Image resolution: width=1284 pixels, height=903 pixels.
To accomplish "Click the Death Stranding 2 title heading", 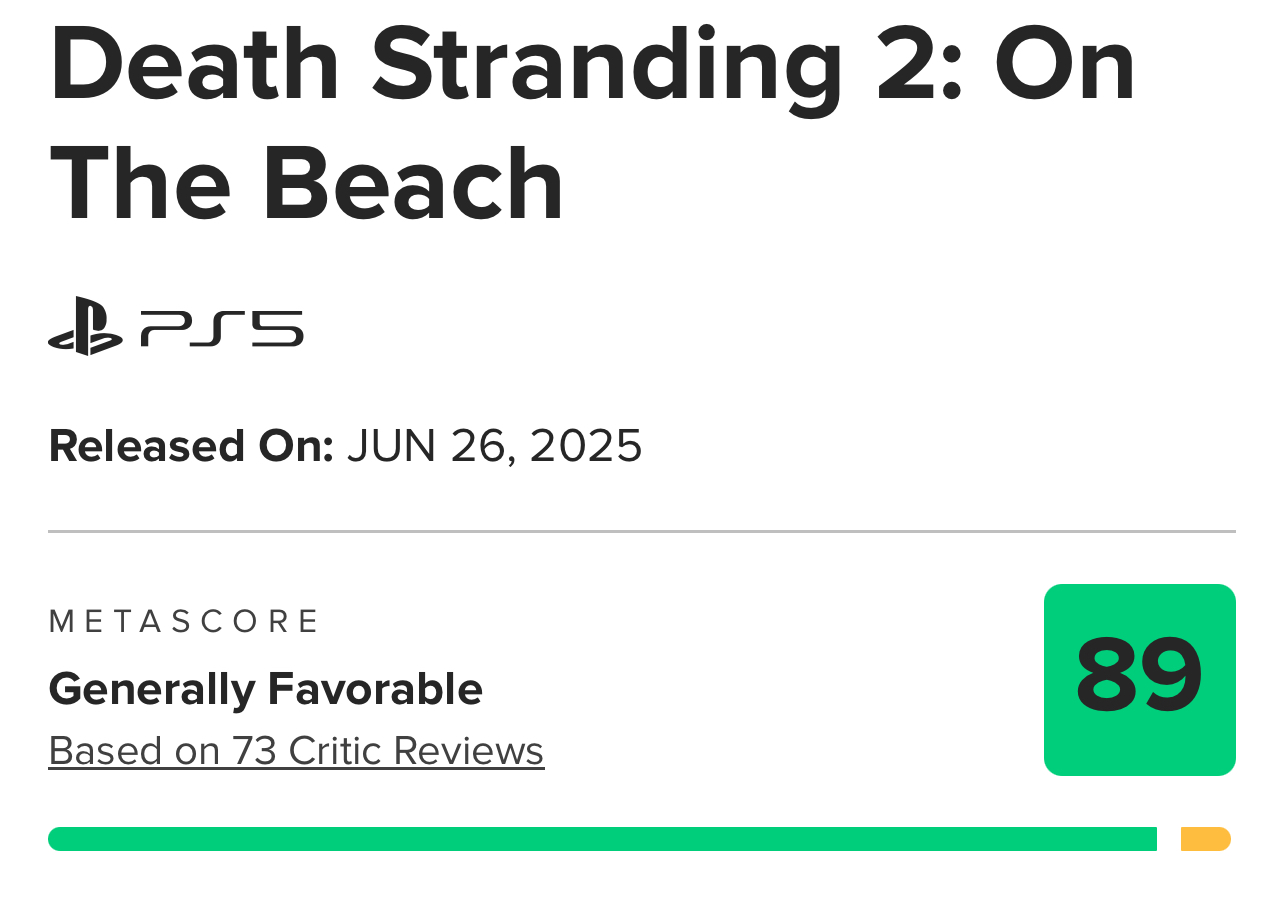I will point(592,124).
